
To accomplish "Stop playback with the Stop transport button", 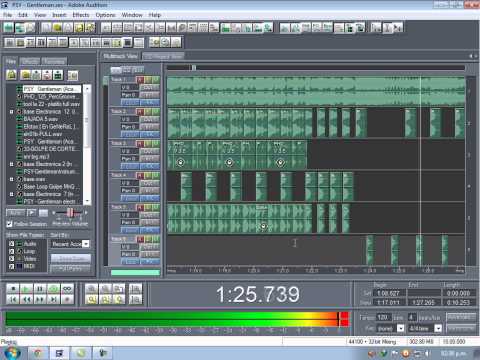I will 13,289.
